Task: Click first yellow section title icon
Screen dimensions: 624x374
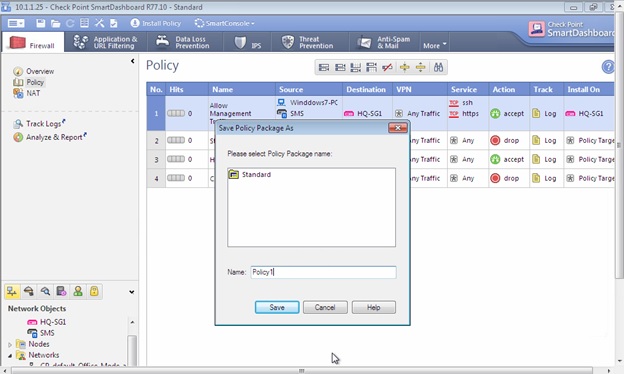Action: [404, 67]
